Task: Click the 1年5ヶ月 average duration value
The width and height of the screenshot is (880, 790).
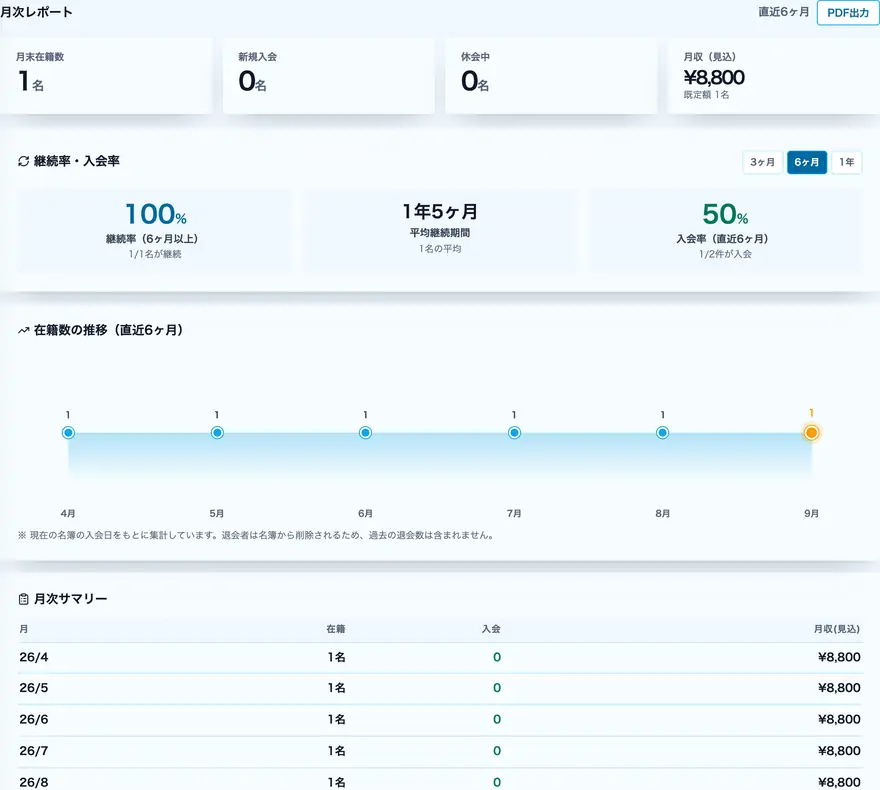Action: [440, 212]
